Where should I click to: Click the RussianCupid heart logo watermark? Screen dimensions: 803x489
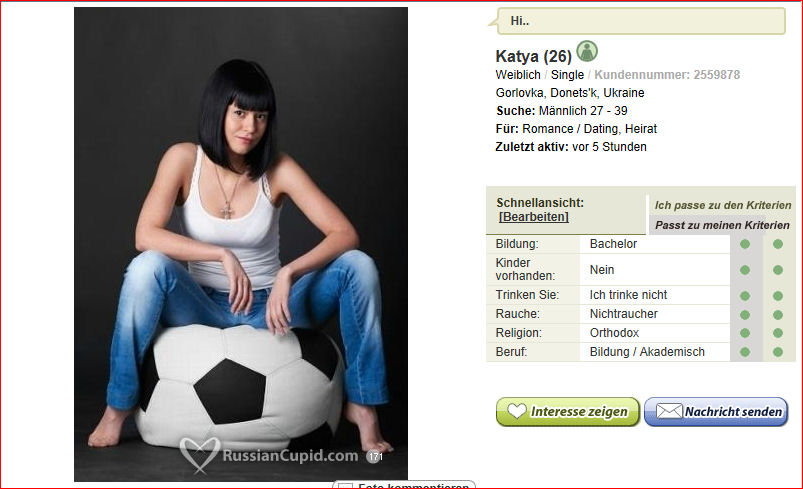click(200, 454)
